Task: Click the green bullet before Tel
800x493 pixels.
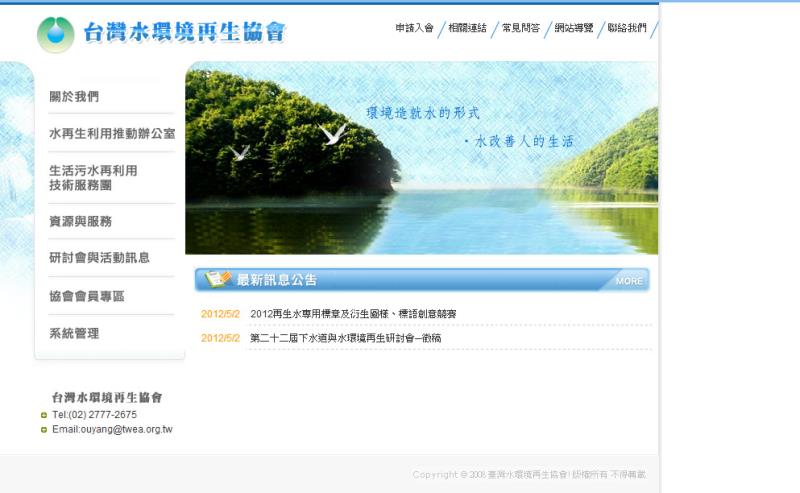Action: pyautogui.click(x=44, y=415)
